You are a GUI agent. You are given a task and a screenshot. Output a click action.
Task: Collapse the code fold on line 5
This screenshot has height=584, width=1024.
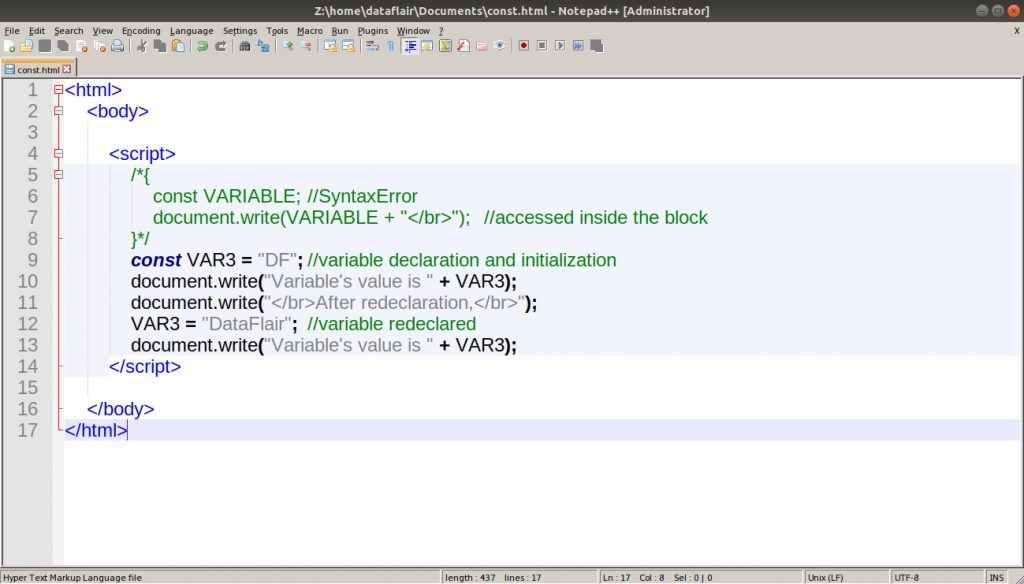point(58,175)
